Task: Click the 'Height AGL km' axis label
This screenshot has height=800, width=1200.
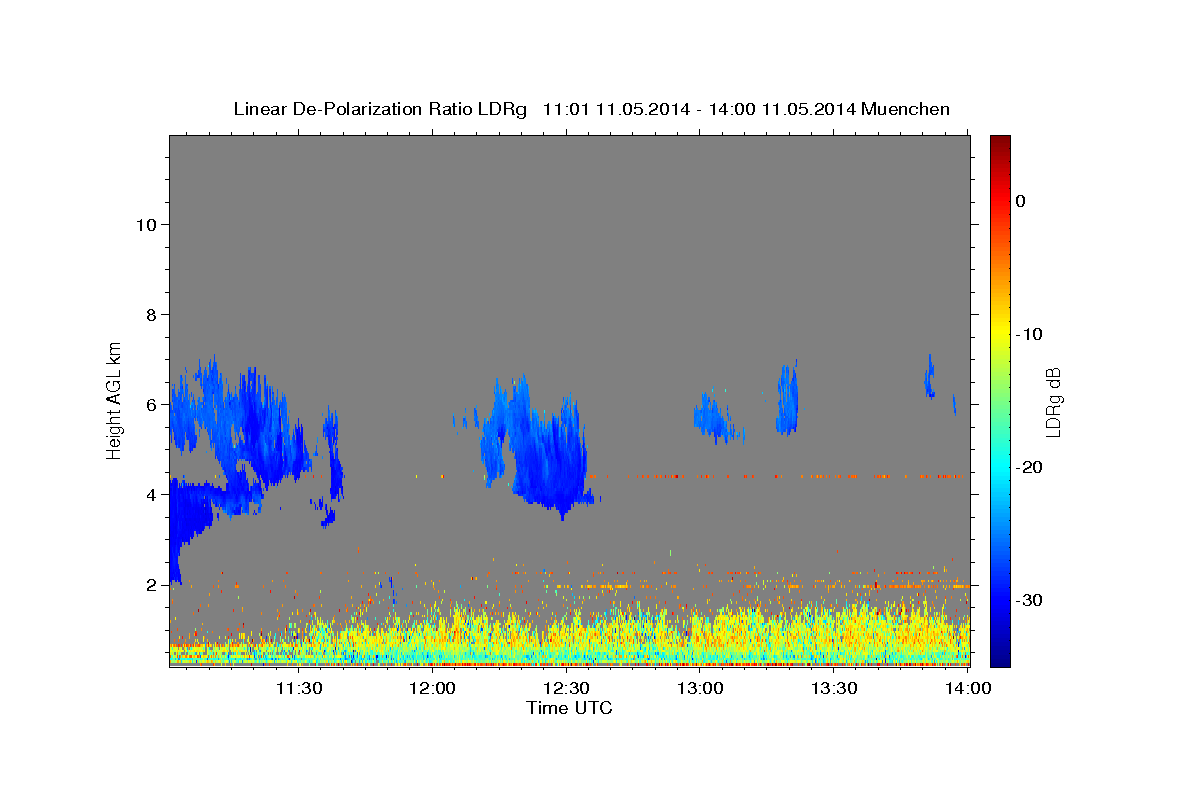Action: 115,399
